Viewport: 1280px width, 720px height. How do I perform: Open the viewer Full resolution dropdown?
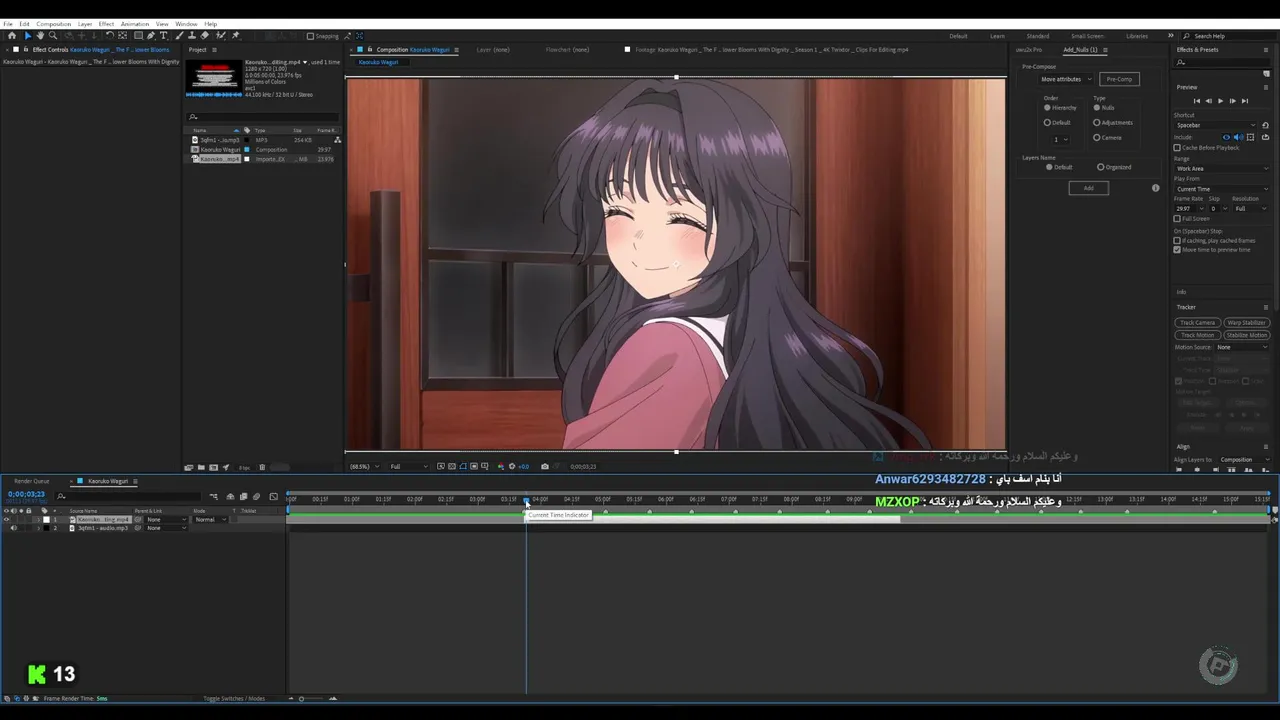(x=408, y=466)
